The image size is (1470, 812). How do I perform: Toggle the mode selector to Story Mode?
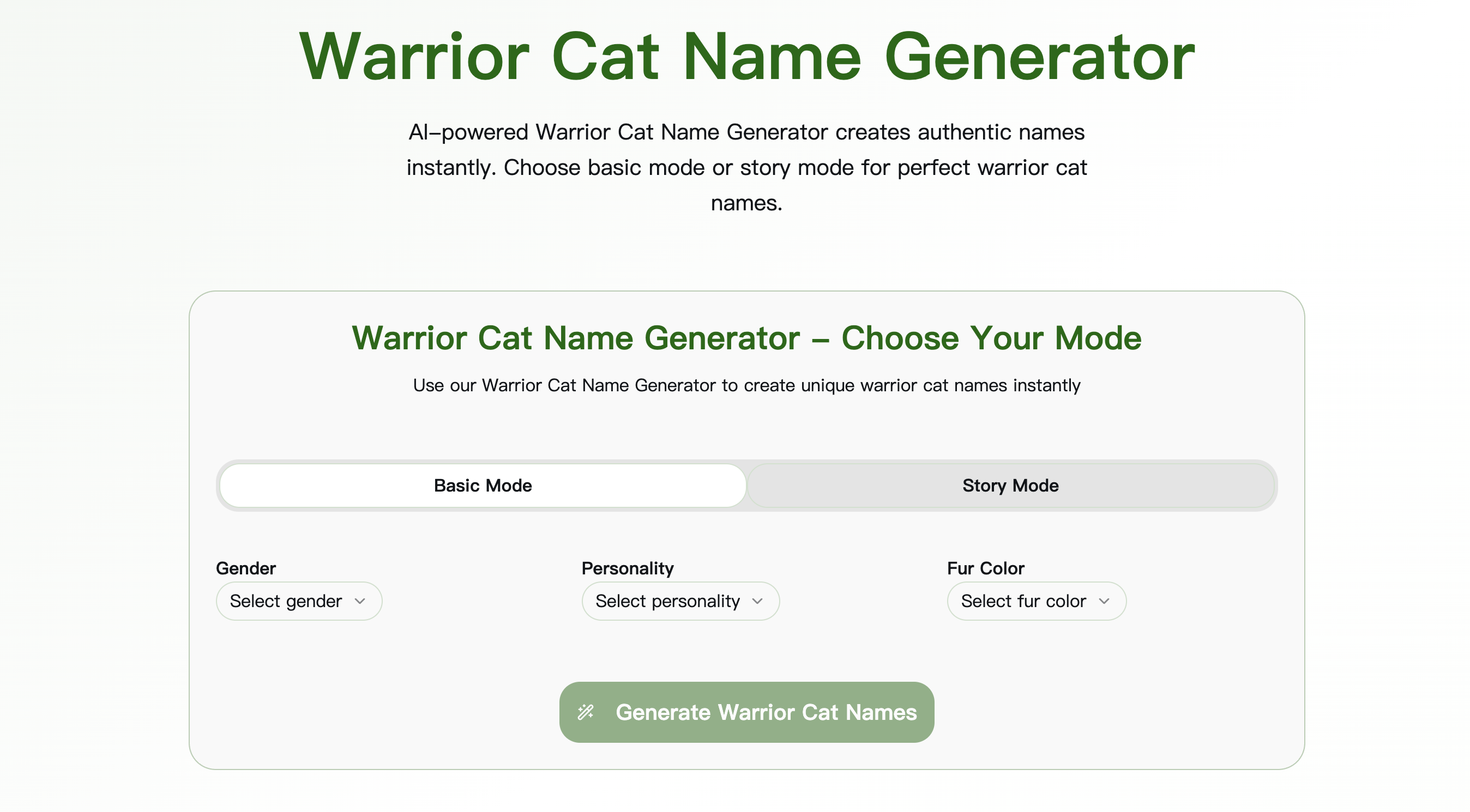click(x=1010, y=485)
